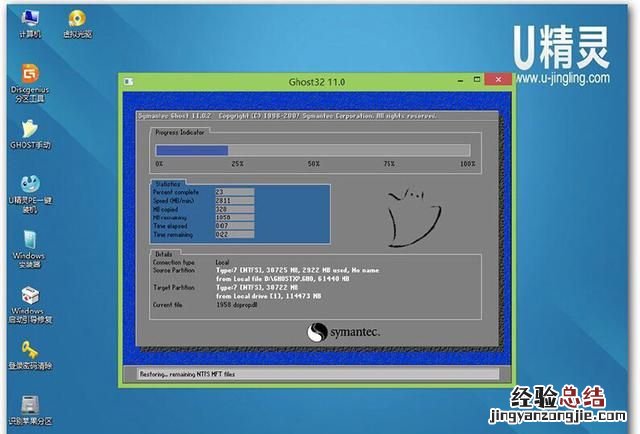Click the Symantec Ghost copyright header line

pyautogui.click(x=287, y=116)
